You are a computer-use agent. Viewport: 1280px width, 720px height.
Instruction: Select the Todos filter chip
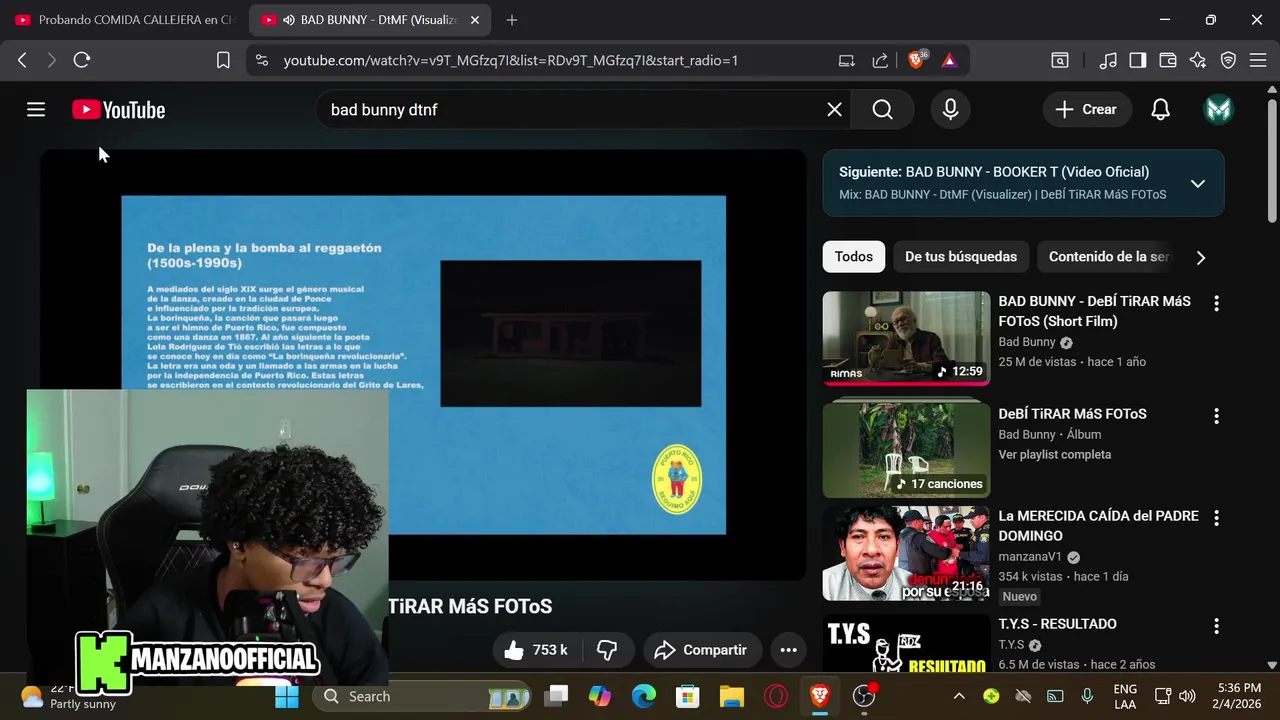click(854, 257)
